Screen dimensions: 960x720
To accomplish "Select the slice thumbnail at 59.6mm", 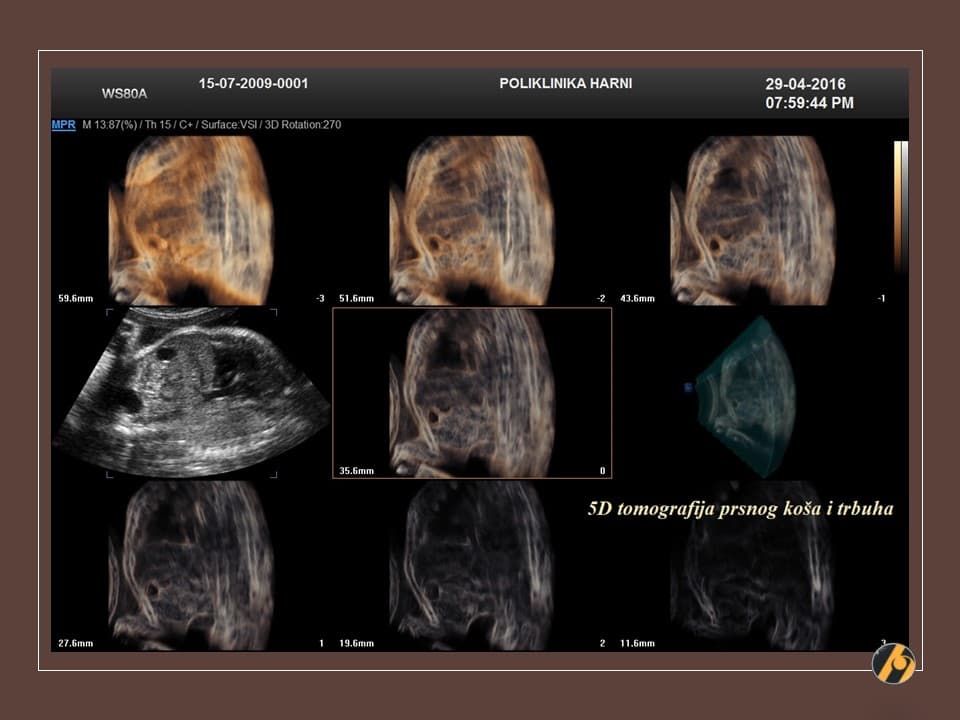I will tap(190, 220).
